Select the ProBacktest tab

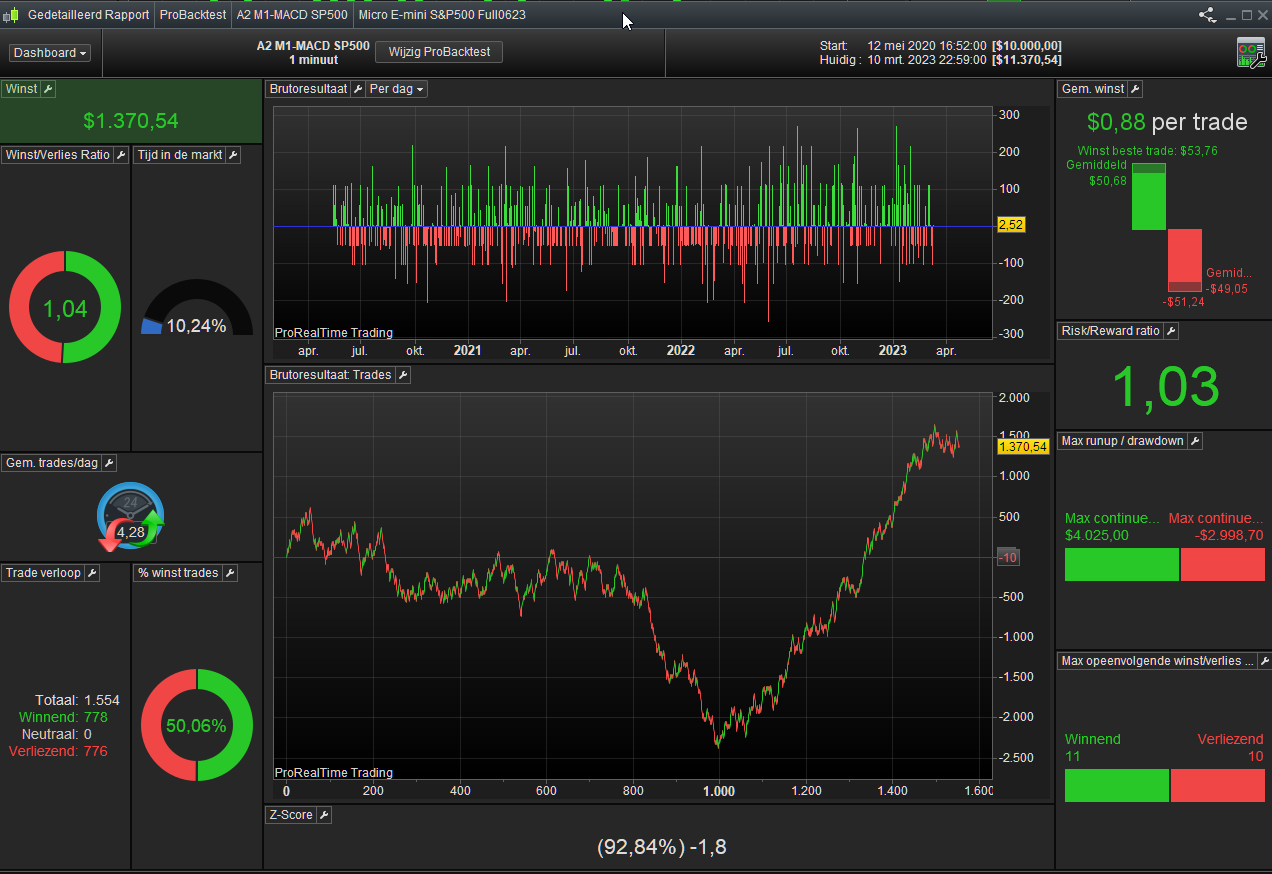tap(193, 15)
